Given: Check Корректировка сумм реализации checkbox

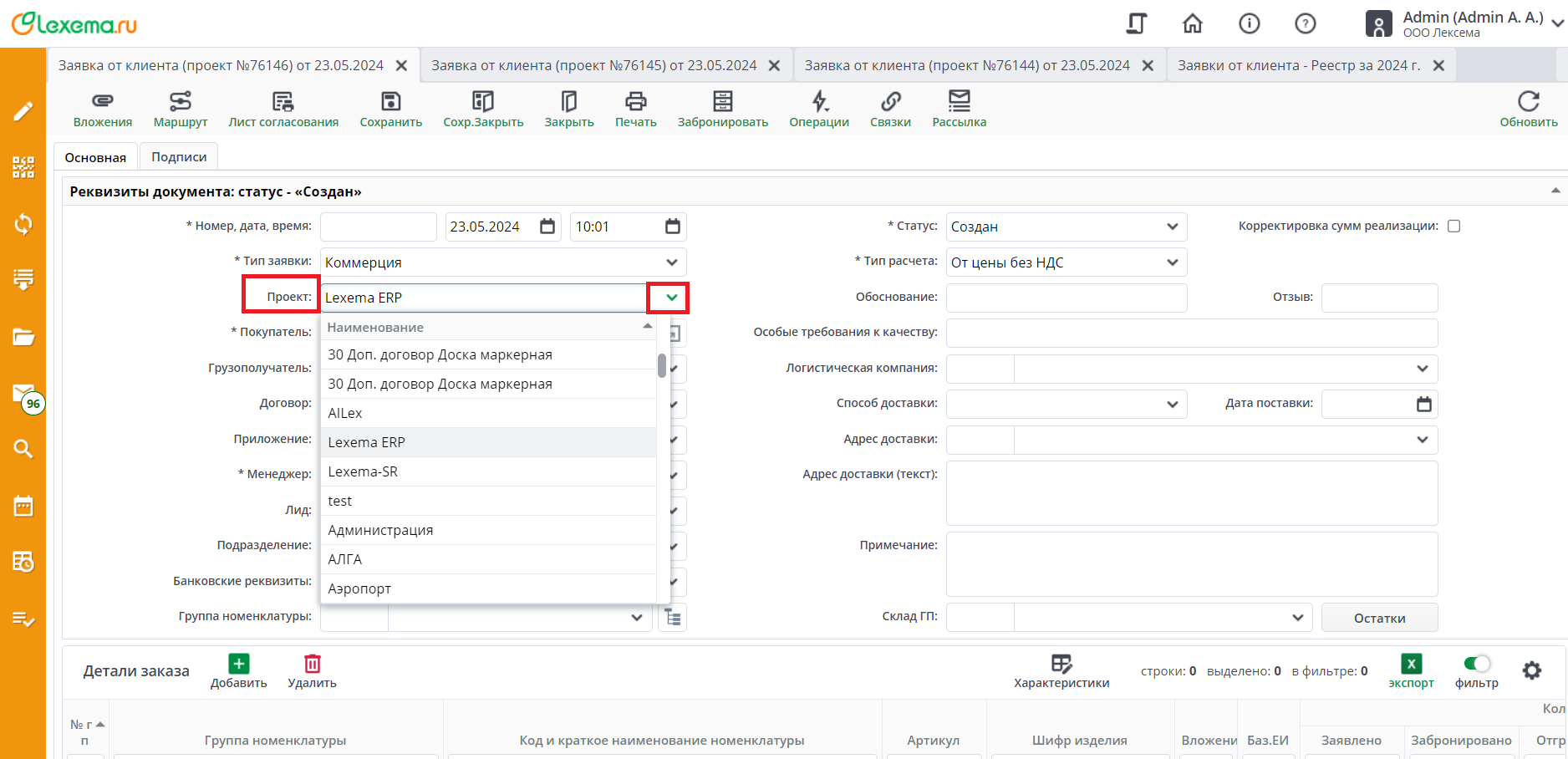Looking at the screenshot, I should pos(1454,227).
